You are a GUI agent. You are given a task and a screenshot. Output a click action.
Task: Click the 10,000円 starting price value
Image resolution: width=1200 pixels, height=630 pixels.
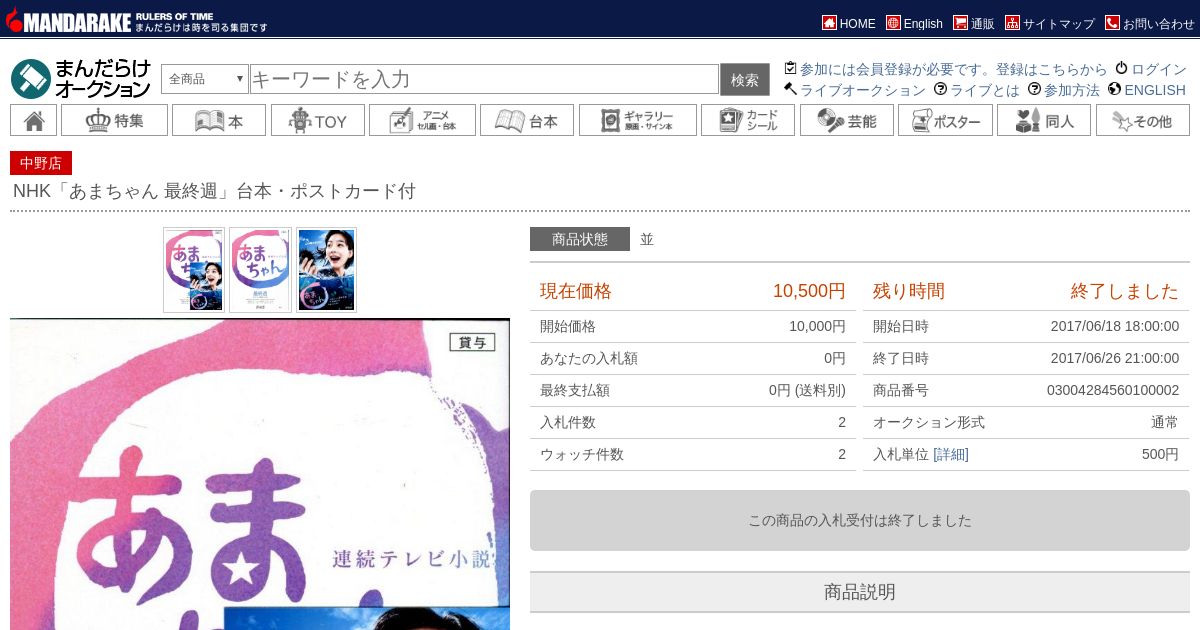pyautogui.click(x=817, y=326)
